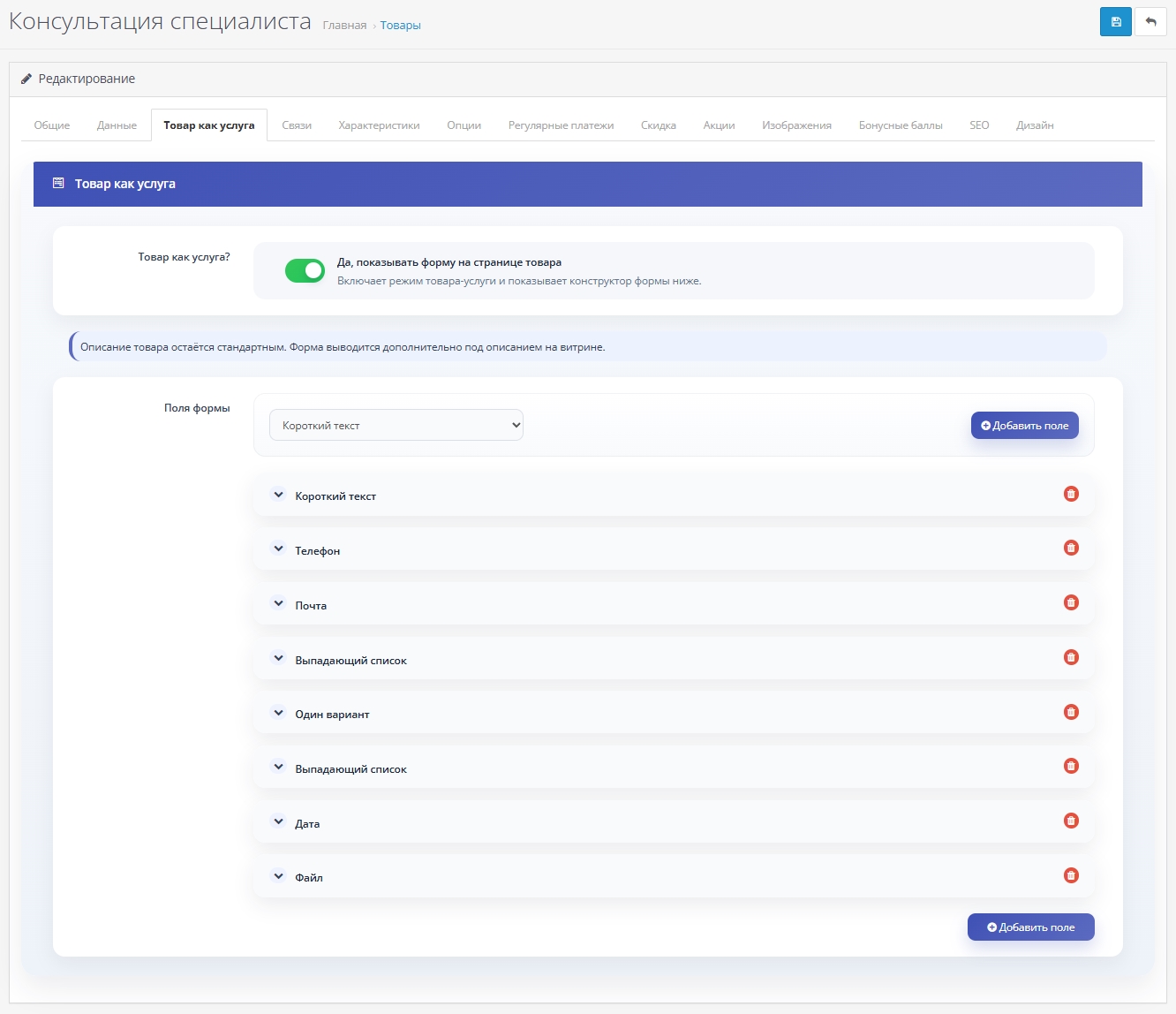This screenshot has width=1176, height=1014.
Task: Click the Один вариант field label
Action: pyautogui.click(x=332, y=715)
